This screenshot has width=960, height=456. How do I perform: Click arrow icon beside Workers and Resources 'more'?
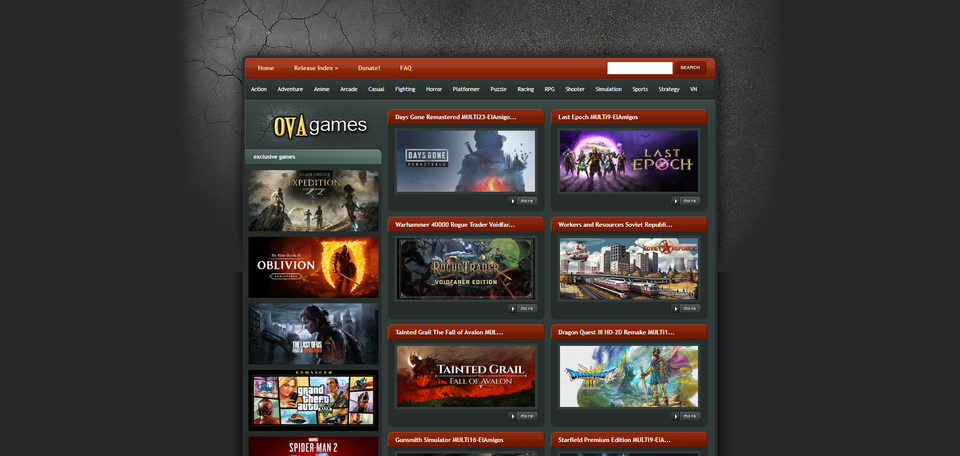pyautogui.click(x=676, y=308)
